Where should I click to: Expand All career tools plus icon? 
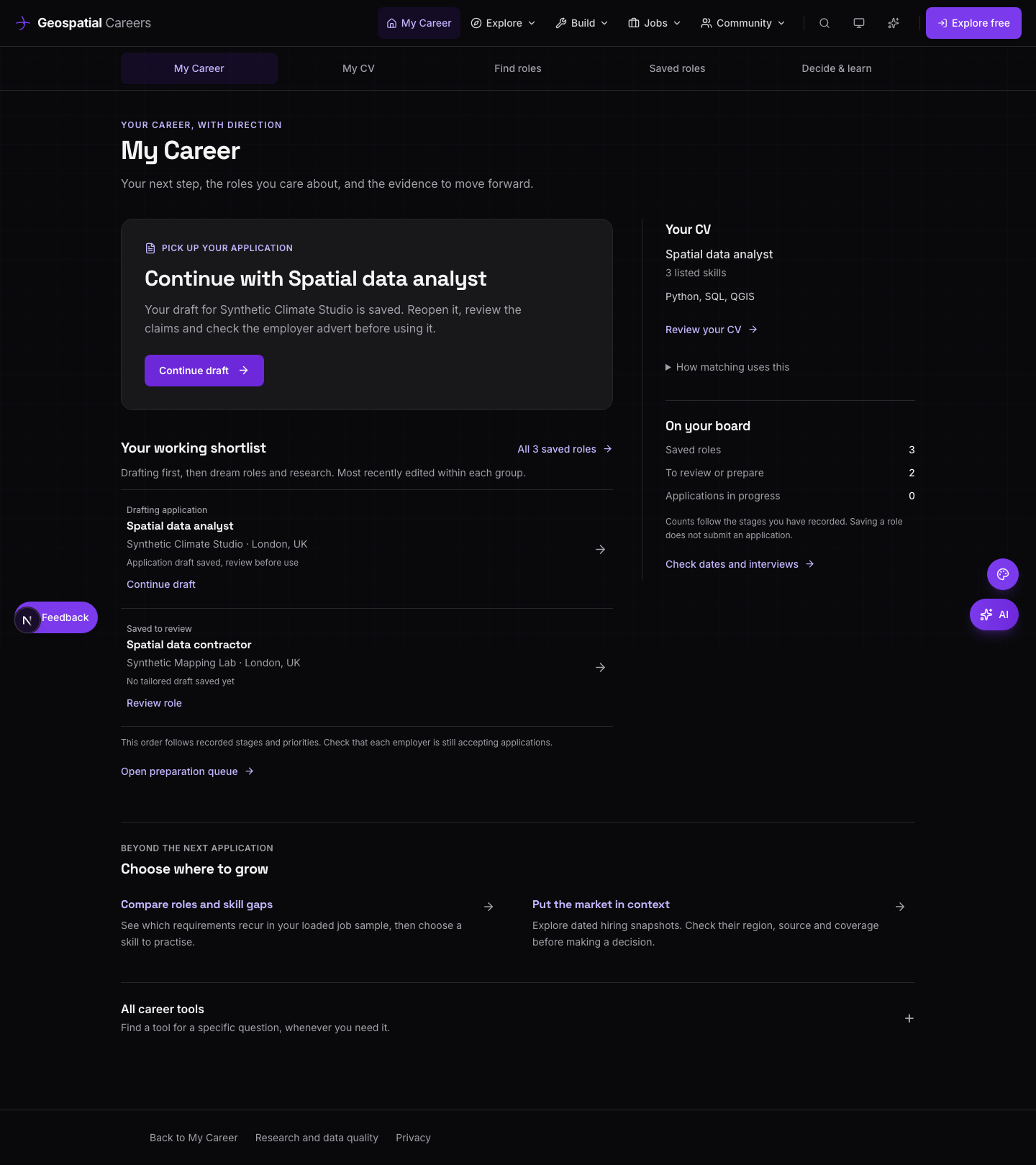[x=909, y=1018]
